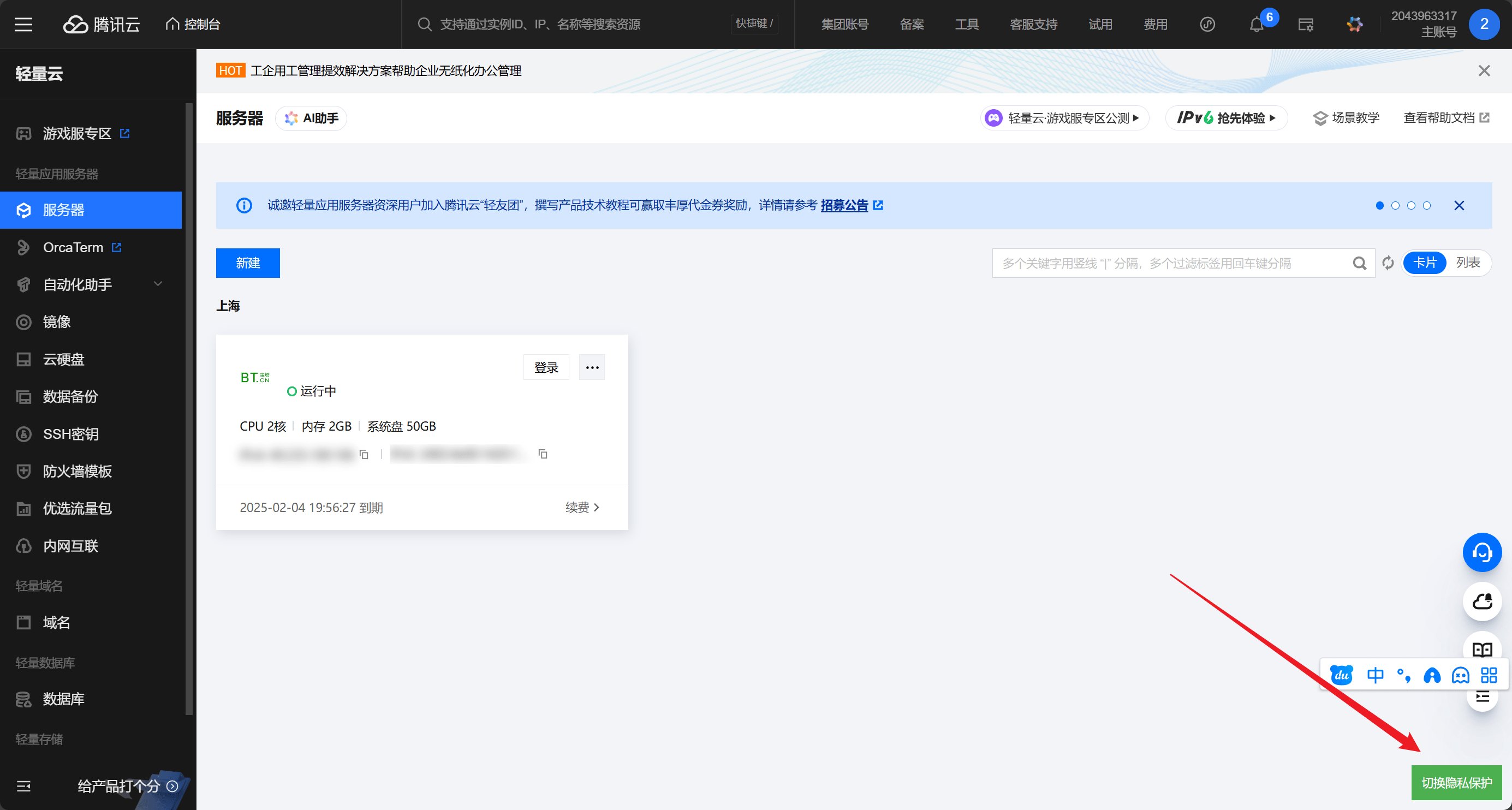Open the customer service headset floating button

click(x=1481, y=552)
